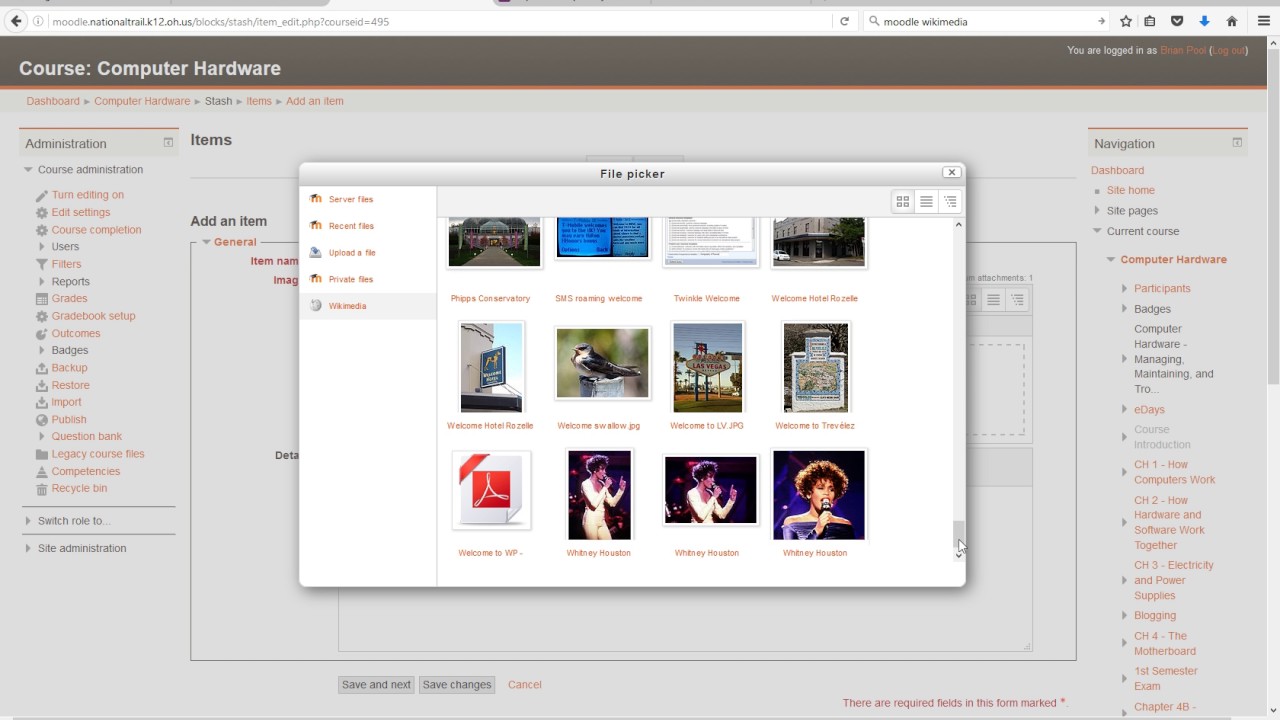Open the CH 1 - How Computers Work link
The height and width of the screenshot is (720, 1280).
(x=1174, y=472)
